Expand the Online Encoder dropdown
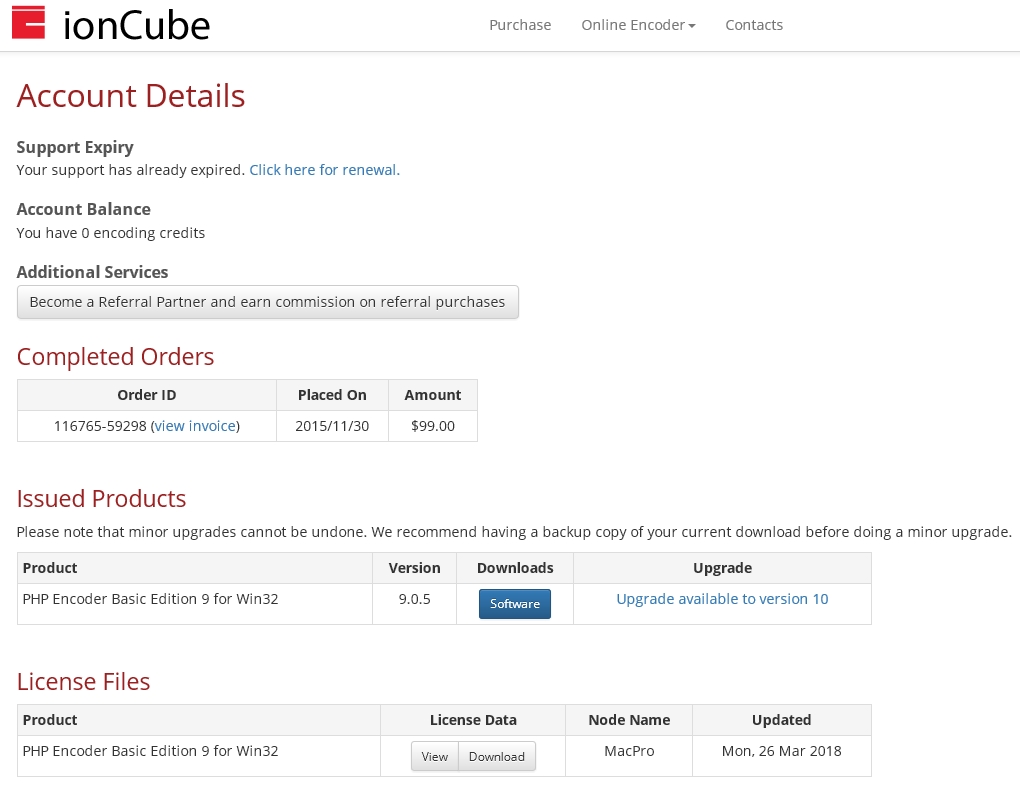The width and height of the screenshot is (1020, 787). tap(638, 25)
